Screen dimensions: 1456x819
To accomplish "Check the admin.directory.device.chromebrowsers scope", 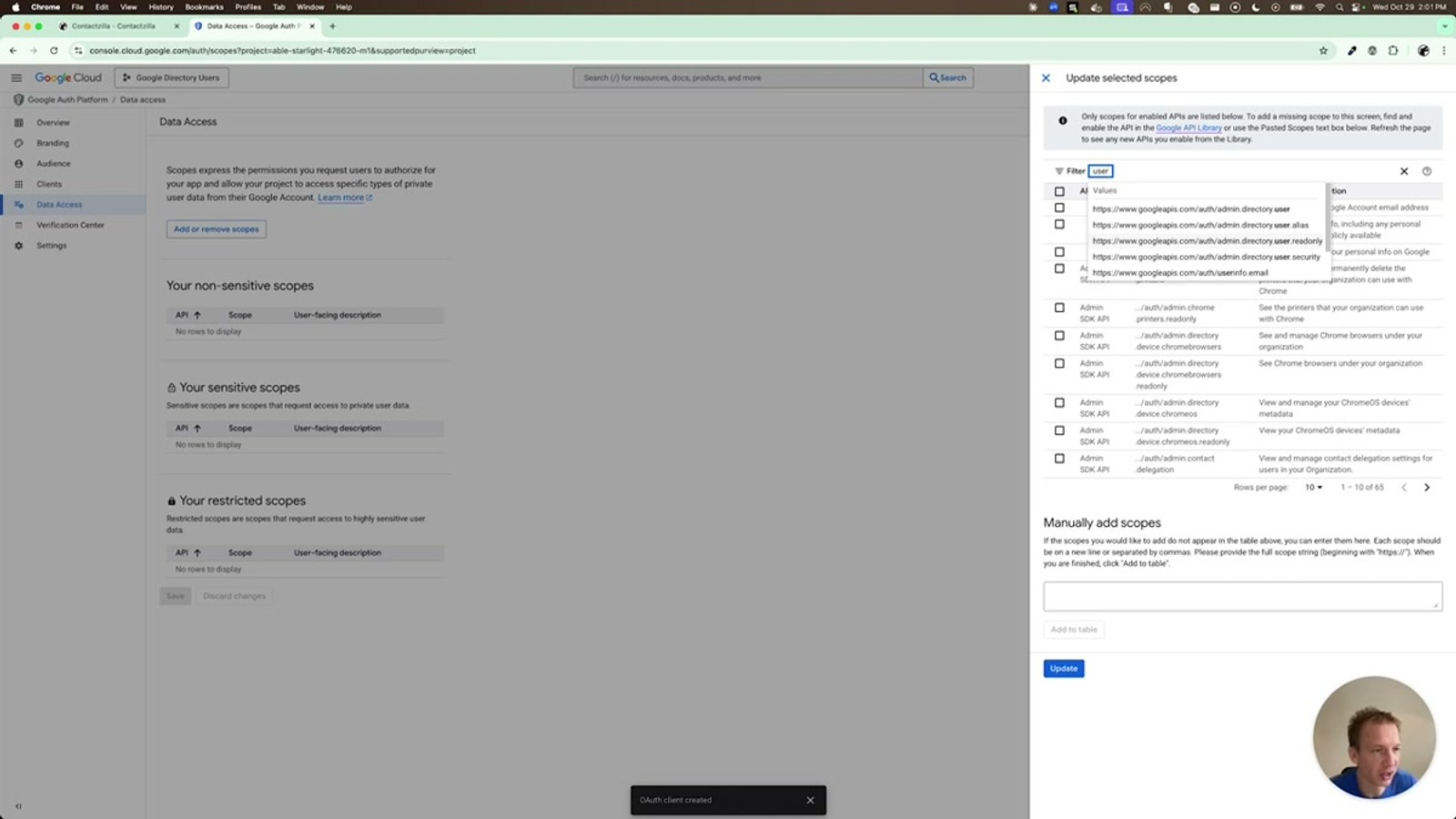I will (x=1059, y=336).
